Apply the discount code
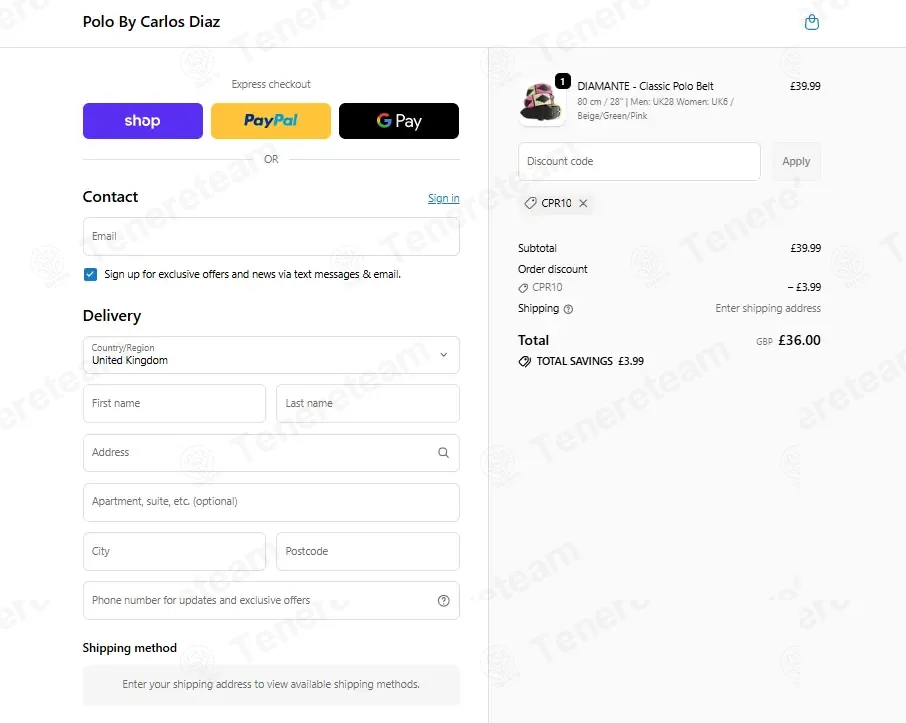Screen dimensions: 906x723 click(x=796, y=161)
